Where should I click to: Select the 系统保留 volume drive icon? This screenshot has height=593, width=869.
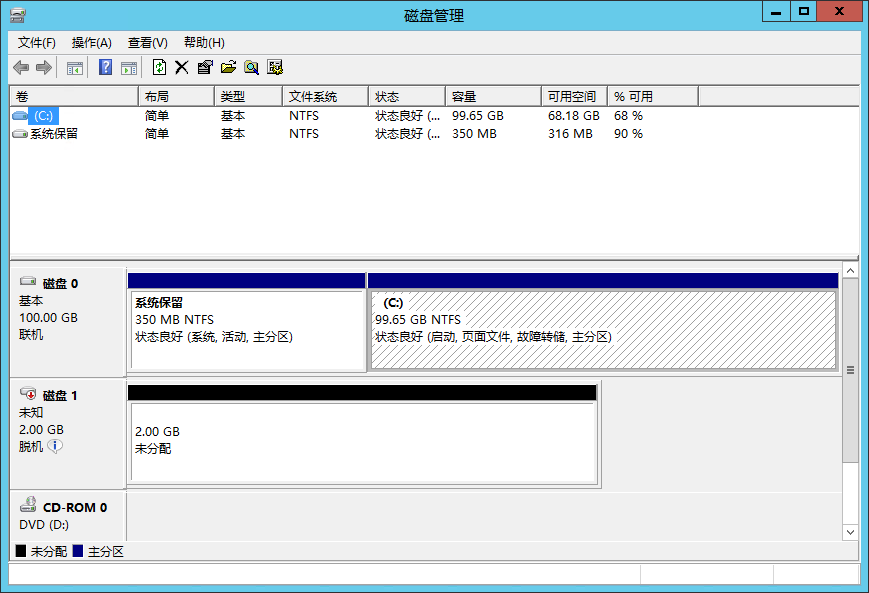point(20,134)
